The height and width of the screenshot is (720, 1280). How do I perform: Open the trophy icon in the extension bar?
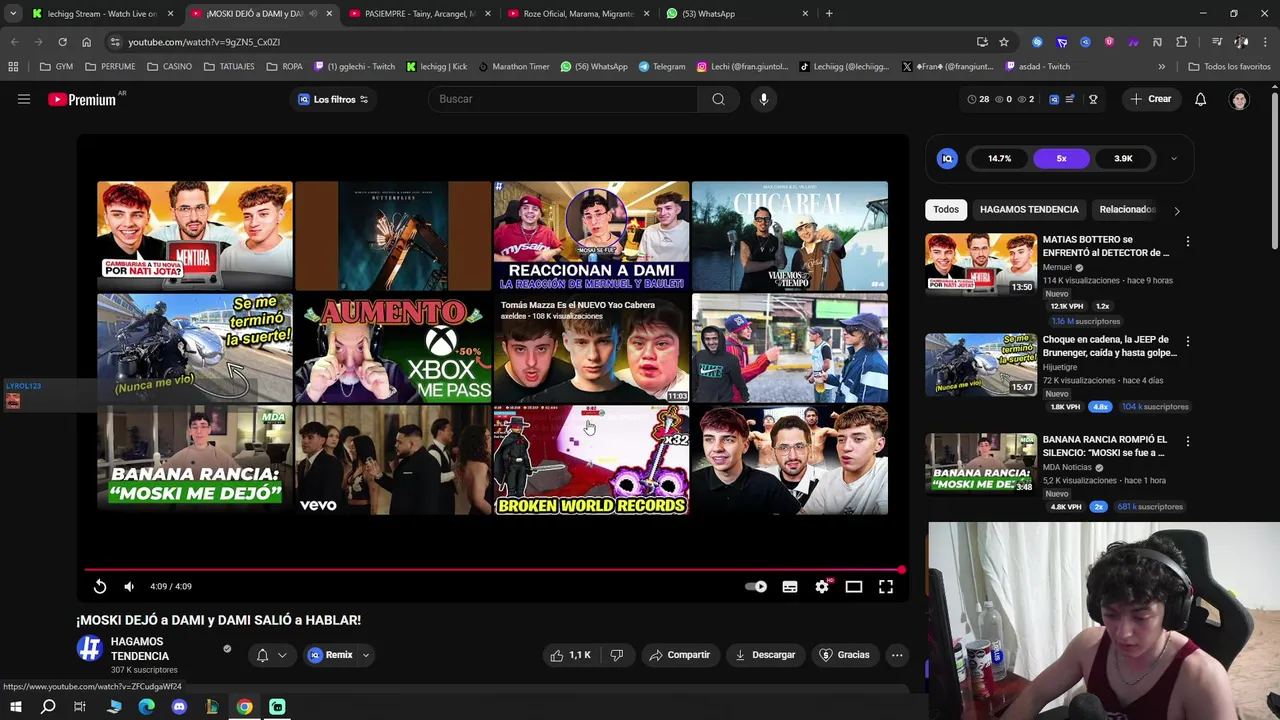(1093, 99)
